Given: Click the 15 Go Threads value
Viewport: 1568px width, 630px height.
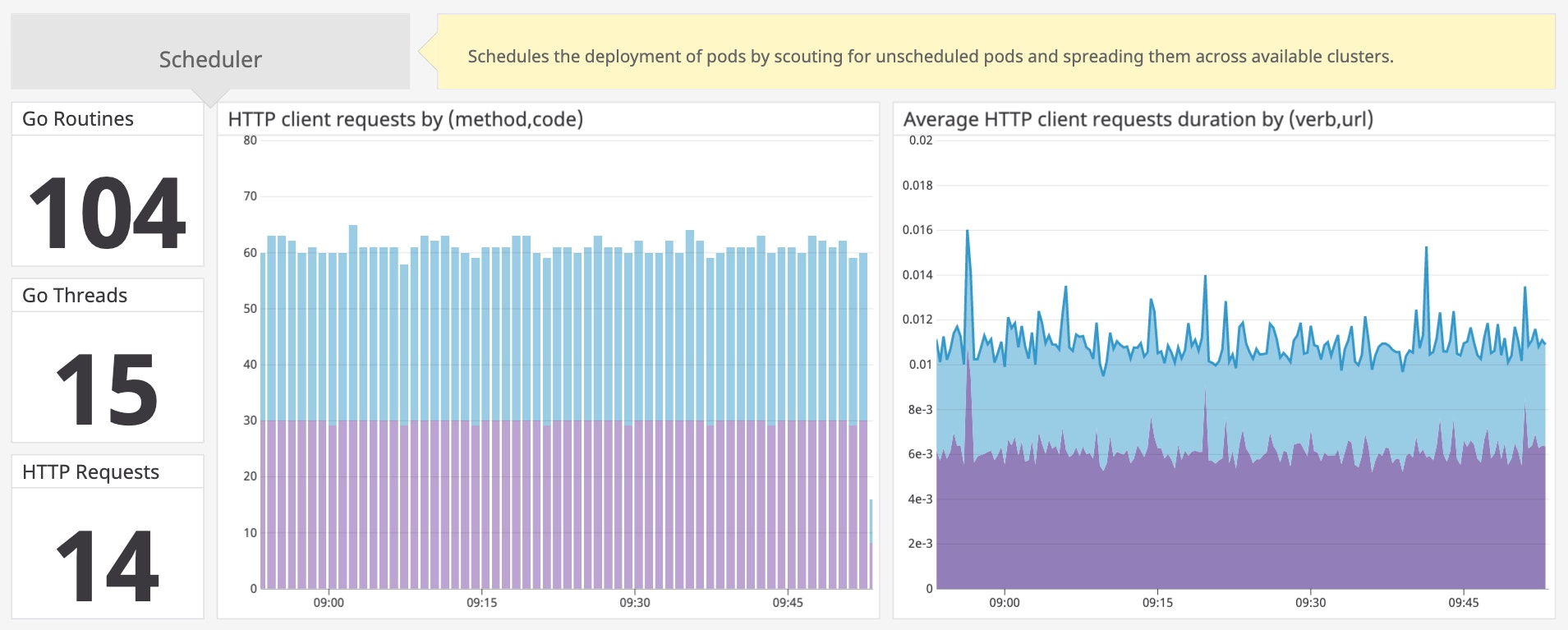Looking at the screenshot, I should coord(108,389).
